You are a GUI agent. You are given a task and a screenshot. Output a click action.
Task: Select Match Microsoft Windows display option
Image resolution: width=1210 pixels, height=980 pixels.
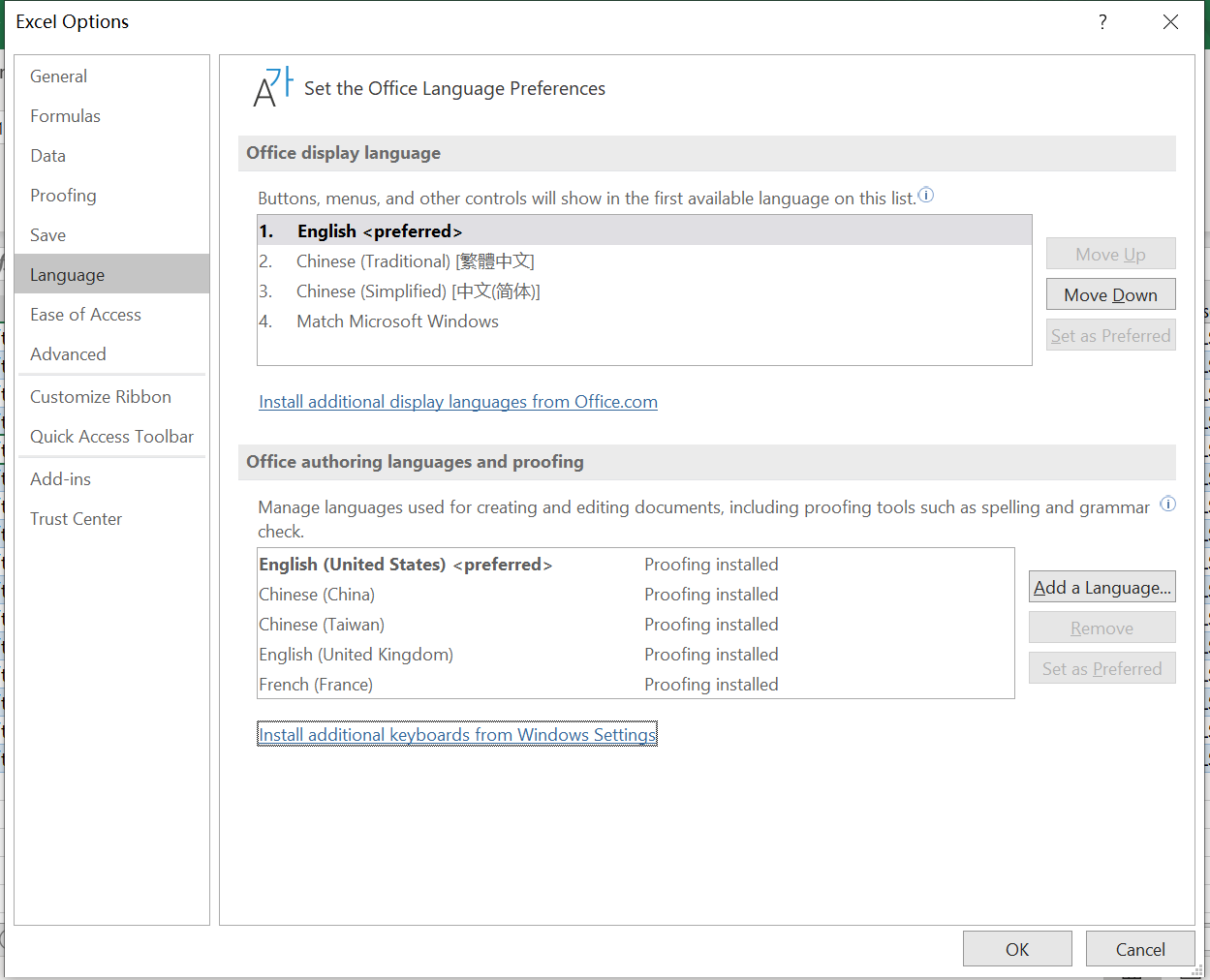pyautogui.click(x=644, y=322)
